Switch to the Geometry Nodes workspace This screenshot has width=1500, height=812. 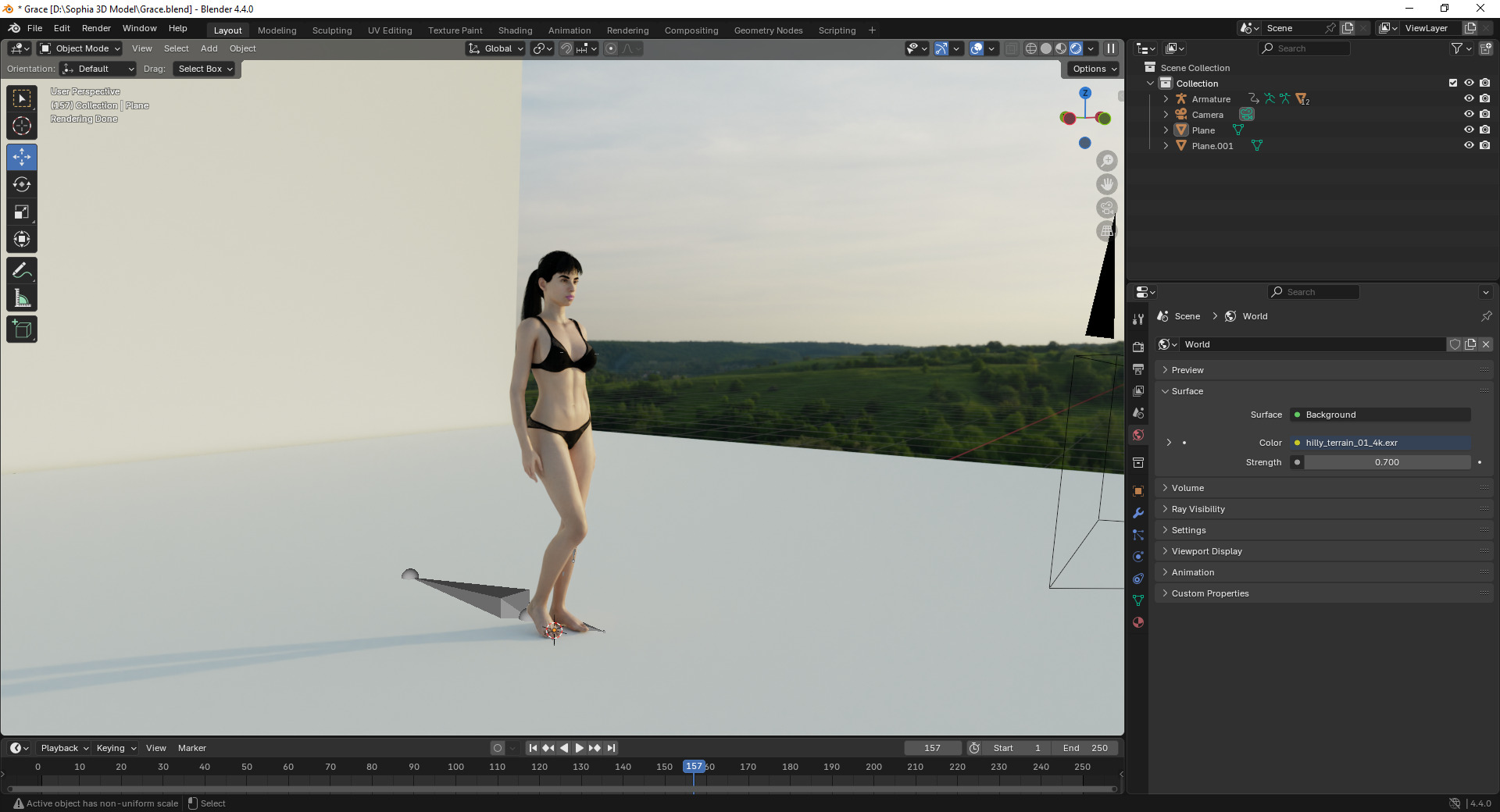pos(768,30)
